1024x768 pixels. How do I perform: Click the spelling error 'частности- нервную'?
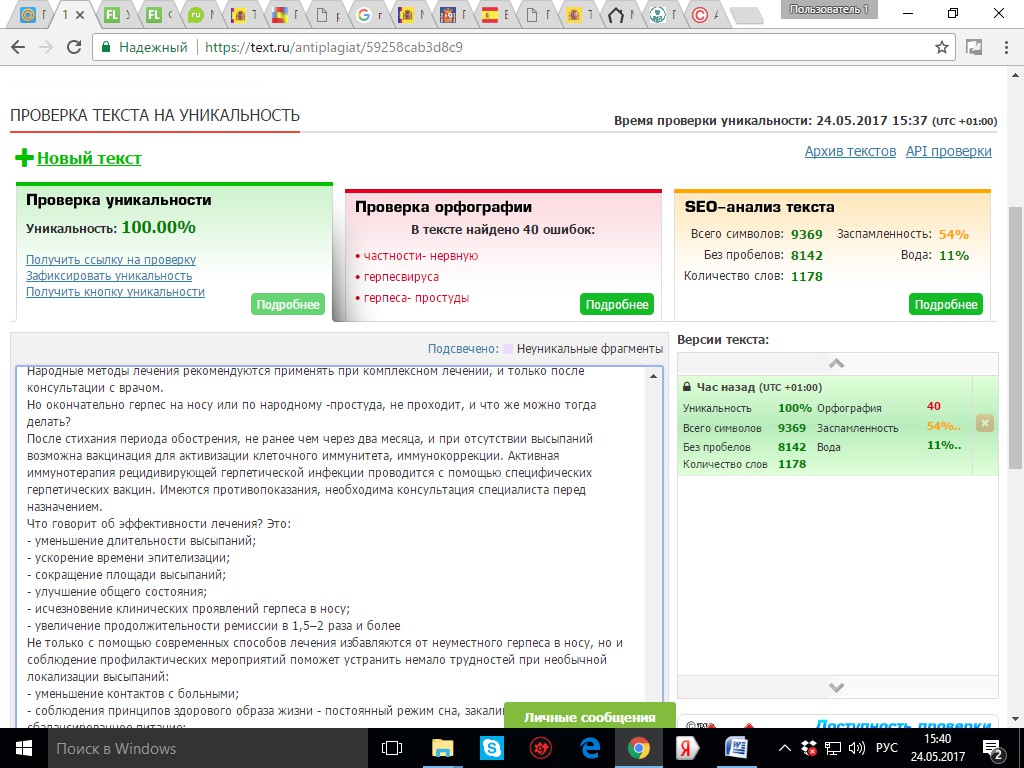pos(421,256)
